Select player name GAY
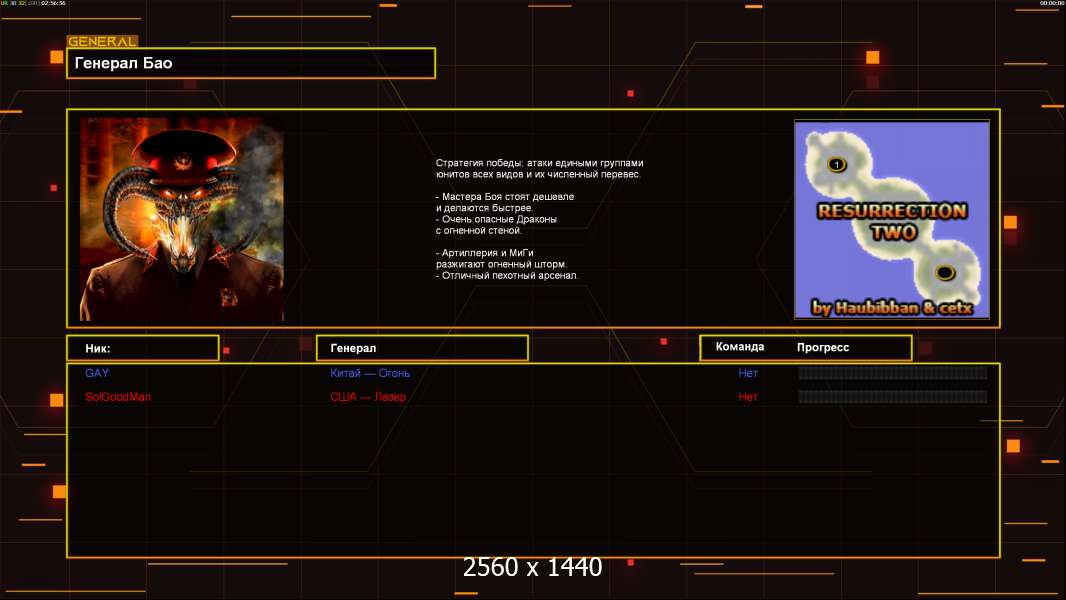Image resolution: width=1066 pixels, height=600 pixels. click(x=97, y=373)
